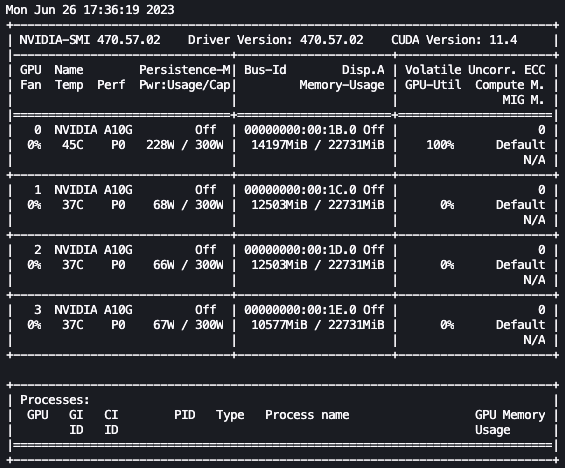The image size is (565, 468).
Task: Click the "Bus-Id" column header
Action: [x=265, y=70]
